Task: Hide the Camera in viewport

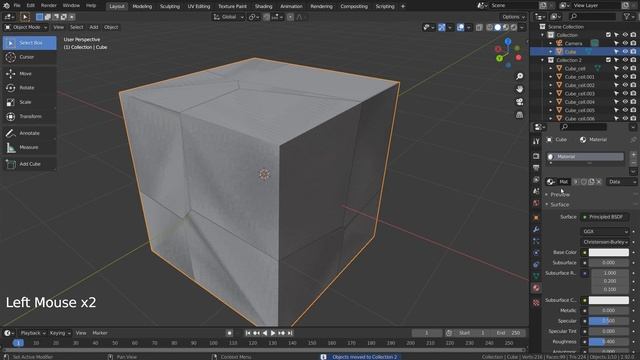Action: pyautogui.click(x=625, y=43)
